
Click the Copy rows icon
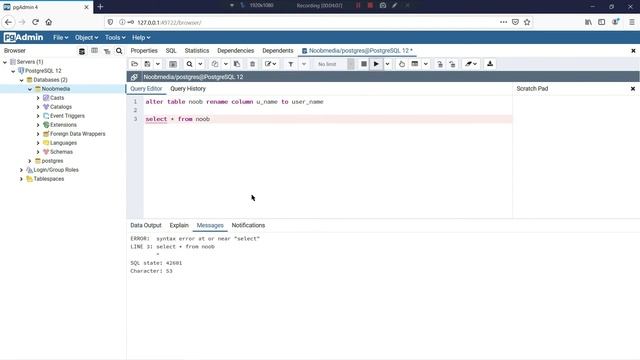tap(215, 64)
